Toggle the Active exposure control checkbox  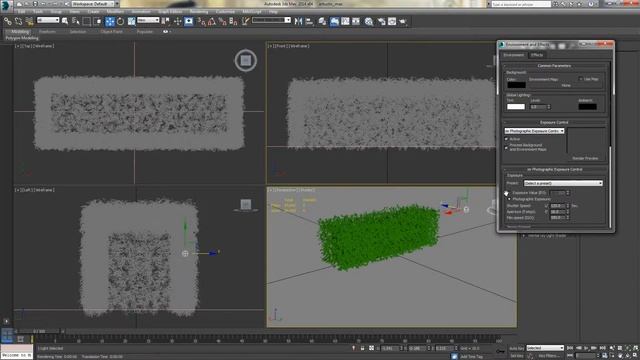tap(507, 139)
